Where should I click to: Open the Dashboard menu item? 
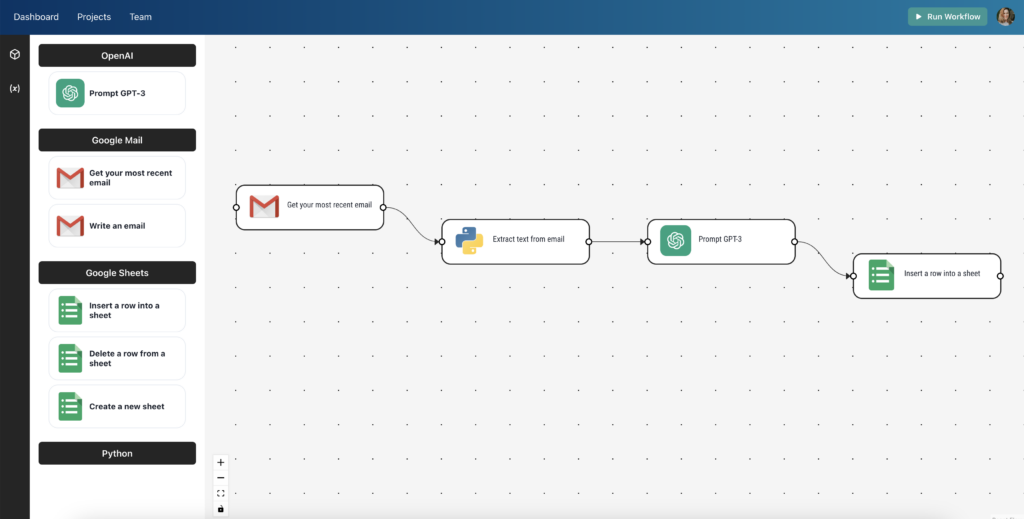(x=36, y=17)
